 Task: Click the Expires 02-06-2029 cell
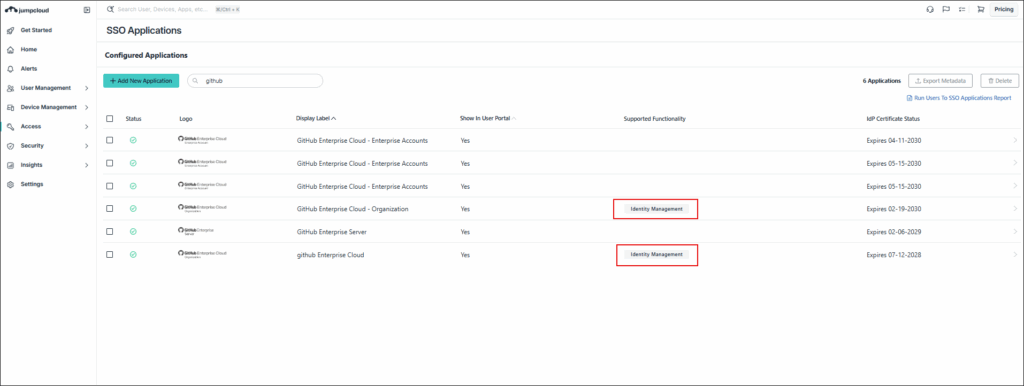point(894,232)
